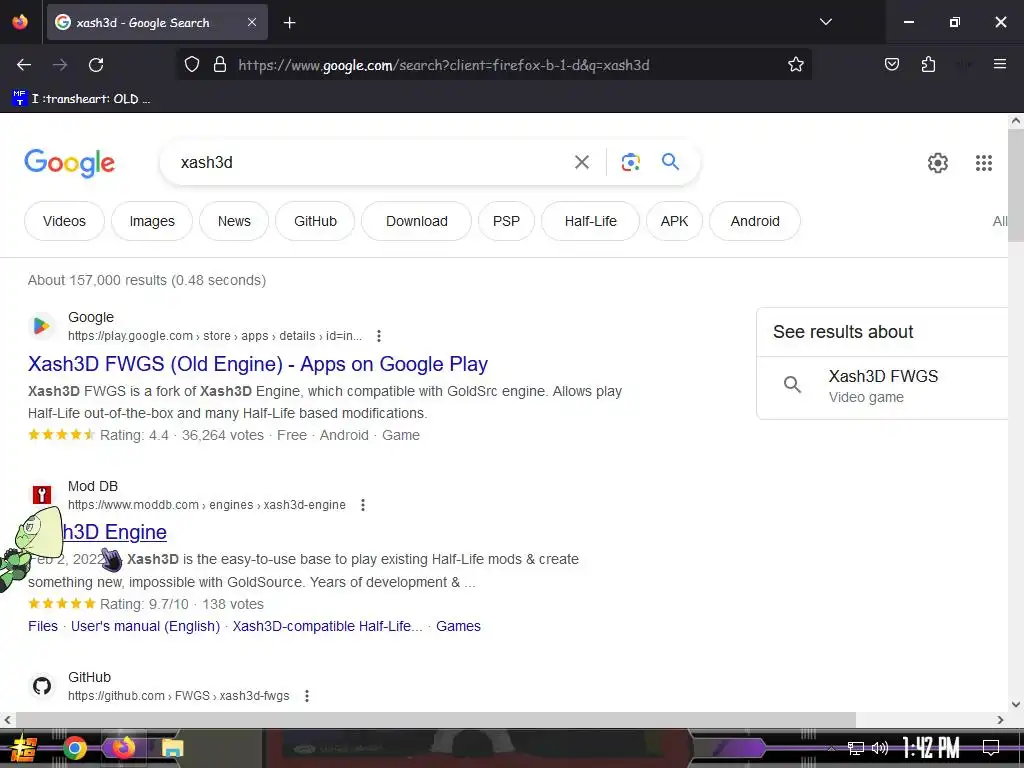Click the horizontal scrollbar left arrow
Image resolution: width=1024 pixels, height=768 pixels.
7,720
